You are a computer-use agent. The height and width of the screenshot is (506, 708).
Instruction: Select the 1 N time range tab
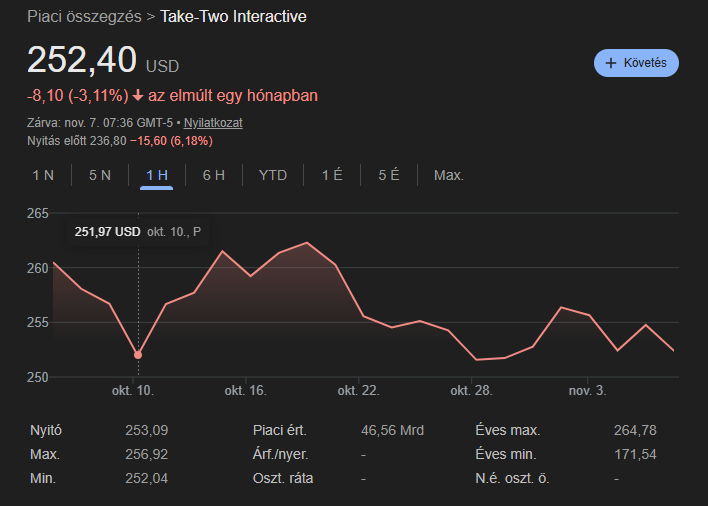(x=43, y=175)
